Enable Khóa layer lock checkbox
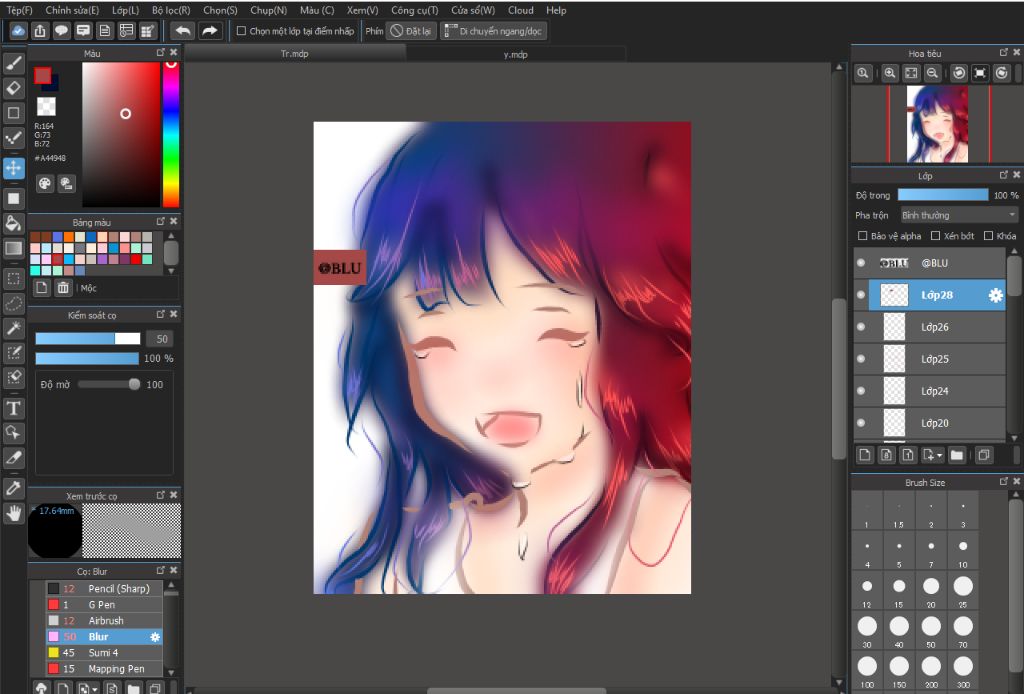 pyautogui.click(x=988, y=236)
